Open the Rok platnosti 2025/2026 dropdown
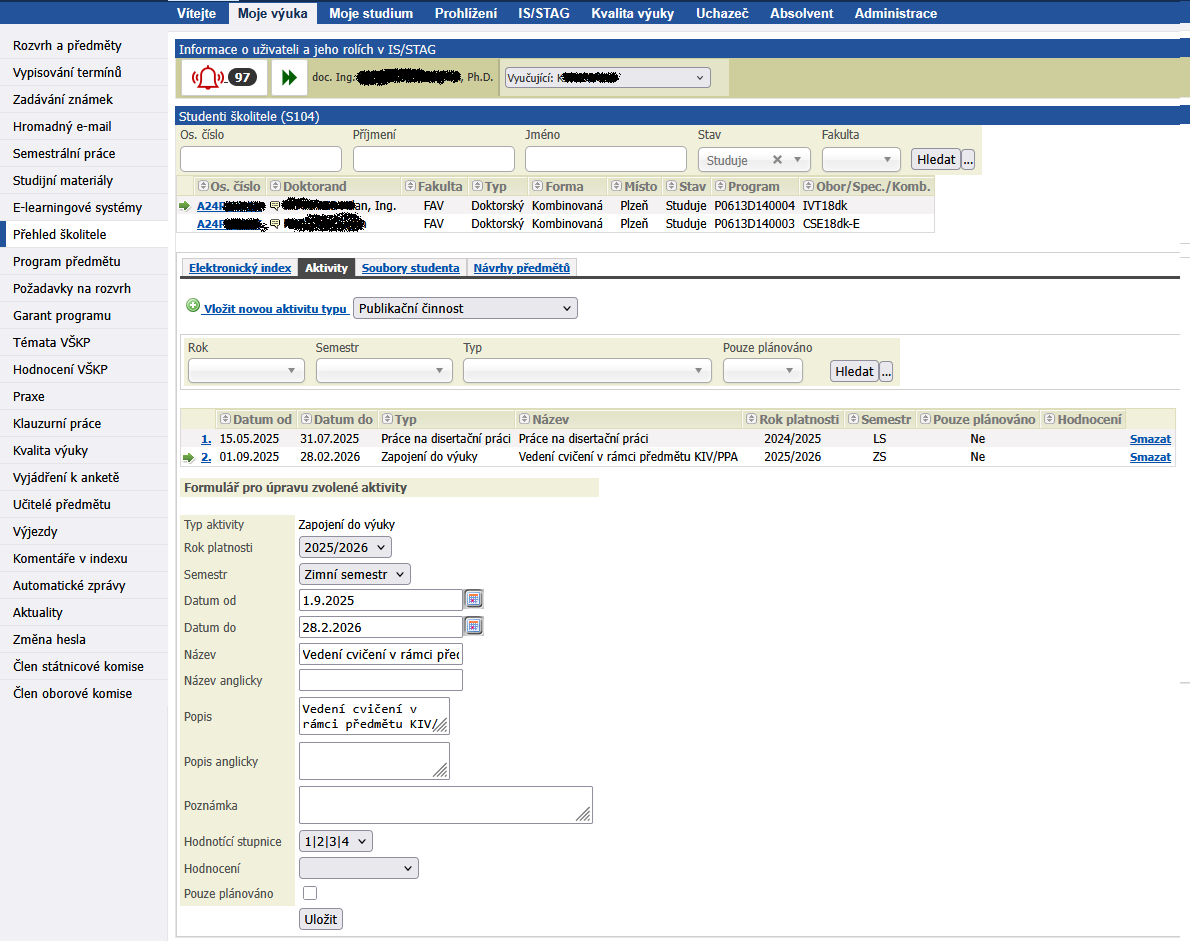The height and width of the screenshot is (941, 1190). (345, 547)
